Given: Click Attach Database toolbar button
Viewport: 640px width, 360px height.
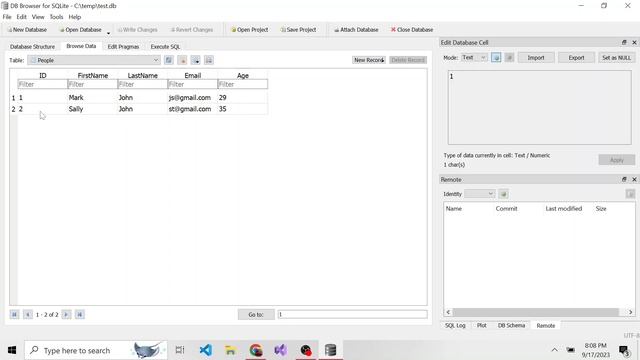Looking at the screenshot, I should 356,30.
